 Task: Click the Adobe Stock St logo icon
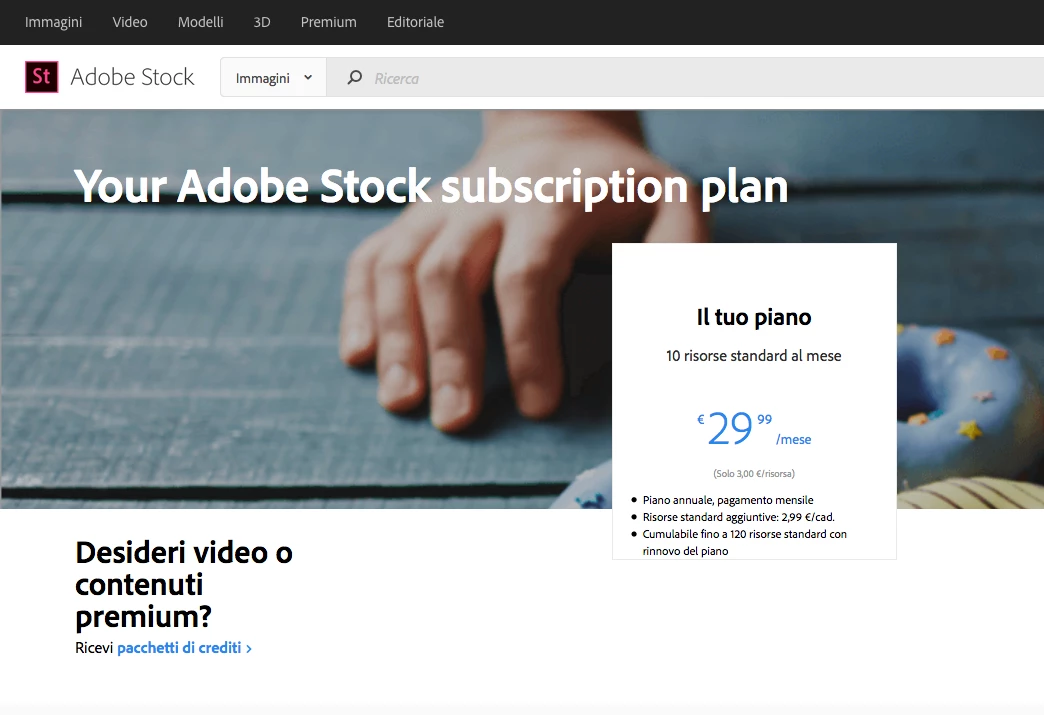coord(41,77)
